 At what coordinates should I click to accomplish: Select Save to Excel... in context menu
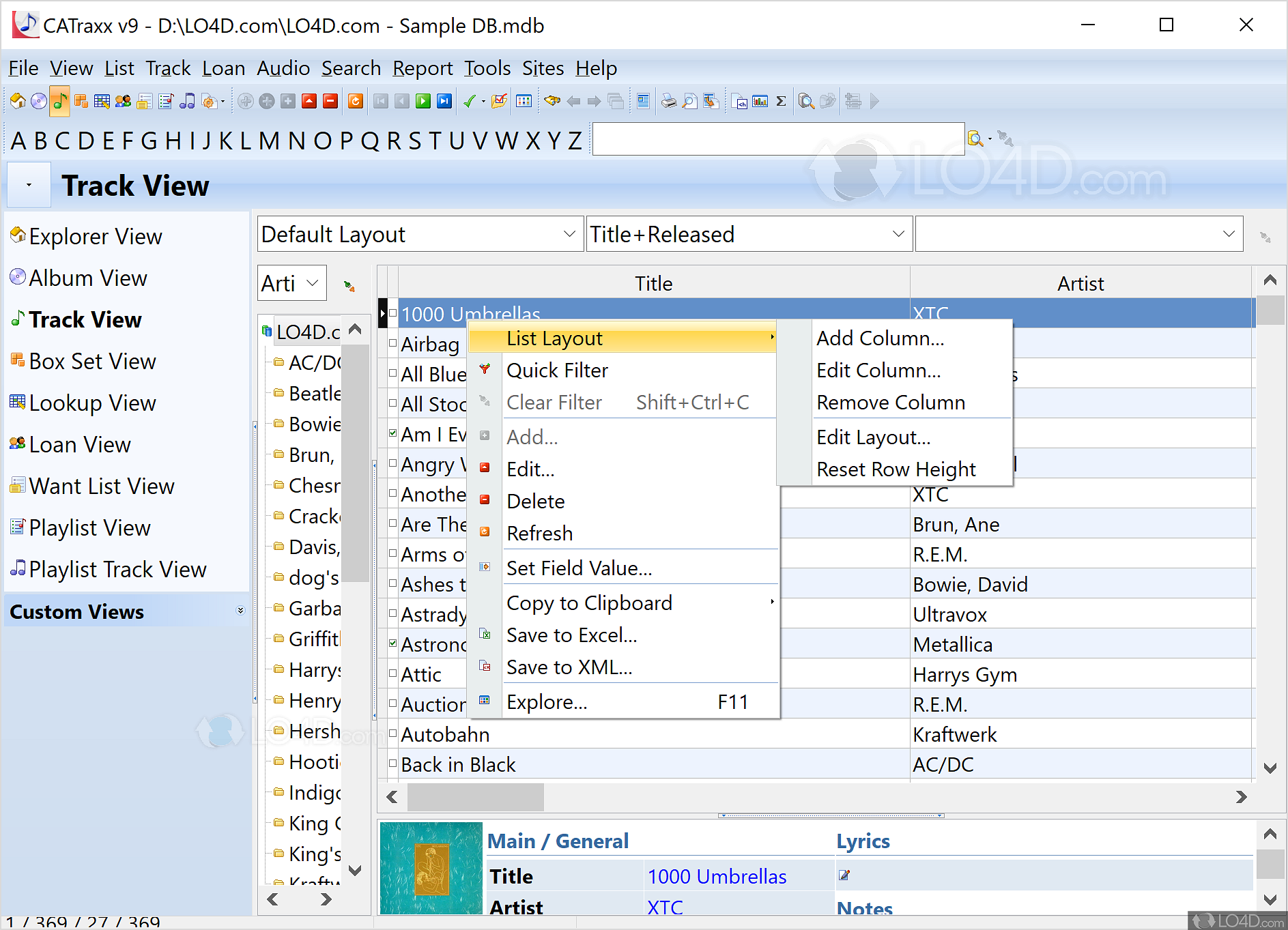click(571, 635)
